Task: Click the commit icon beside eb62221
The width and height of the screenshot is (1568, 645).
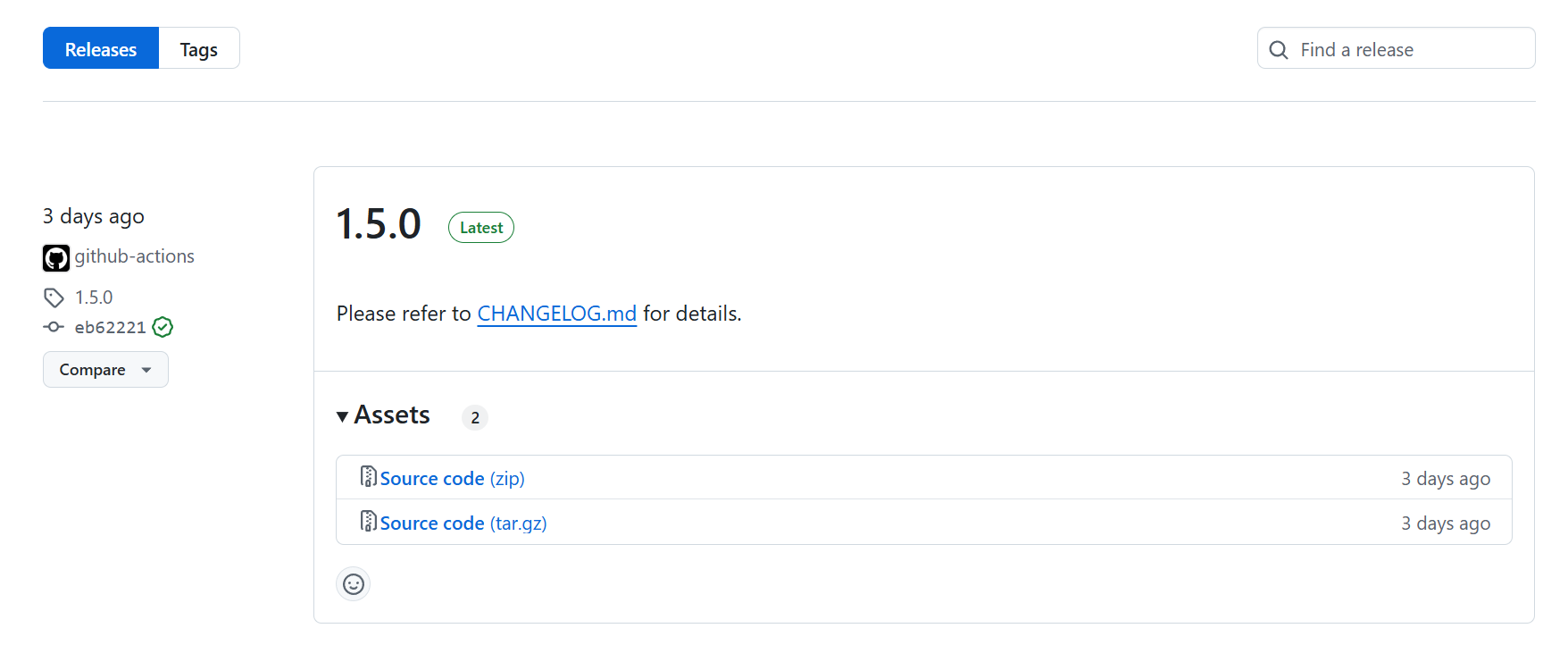Action: pos(54,327)
